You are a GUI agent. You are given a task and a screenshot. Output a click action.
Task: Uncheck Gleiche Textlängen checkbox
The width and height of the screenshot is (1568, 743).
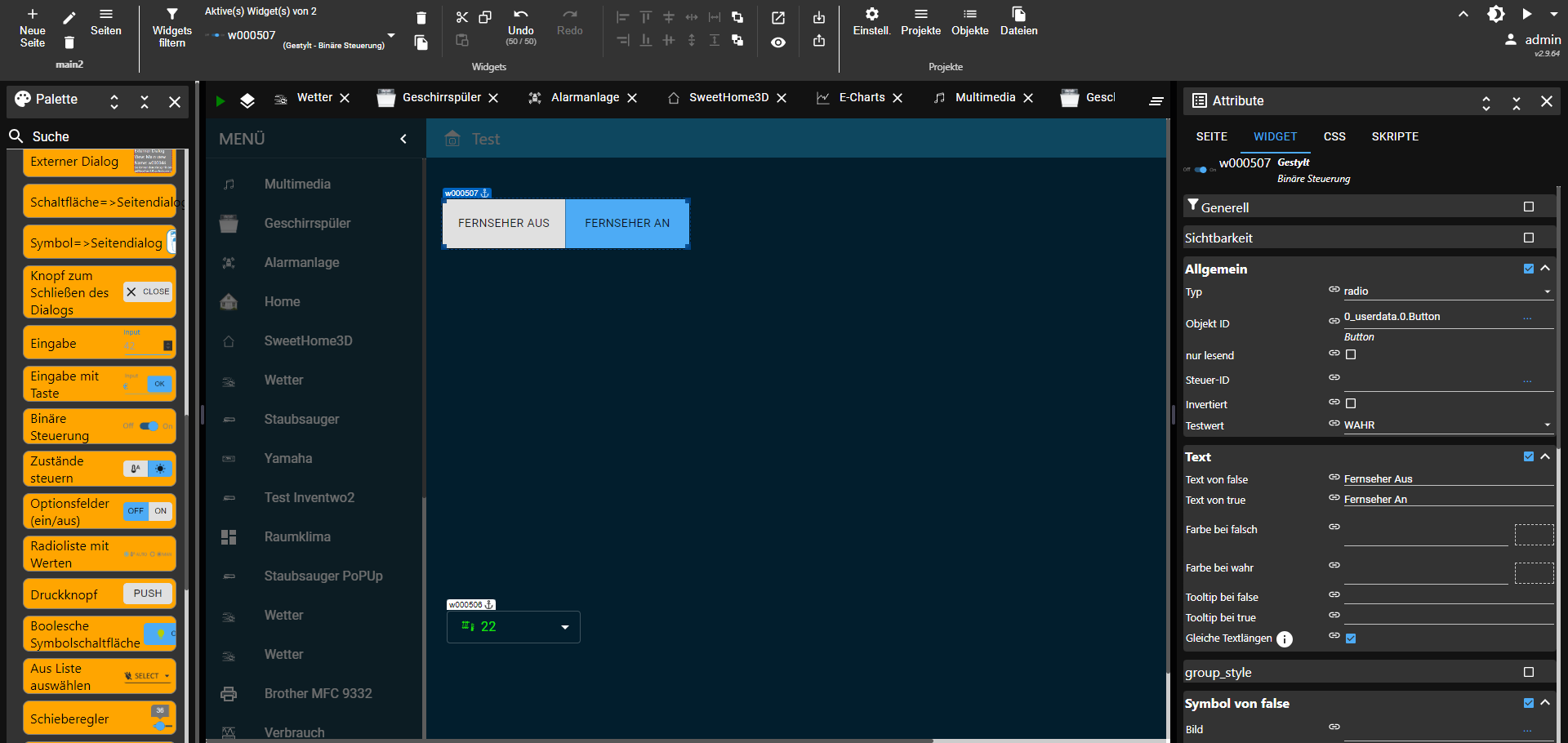[1351, 638]
